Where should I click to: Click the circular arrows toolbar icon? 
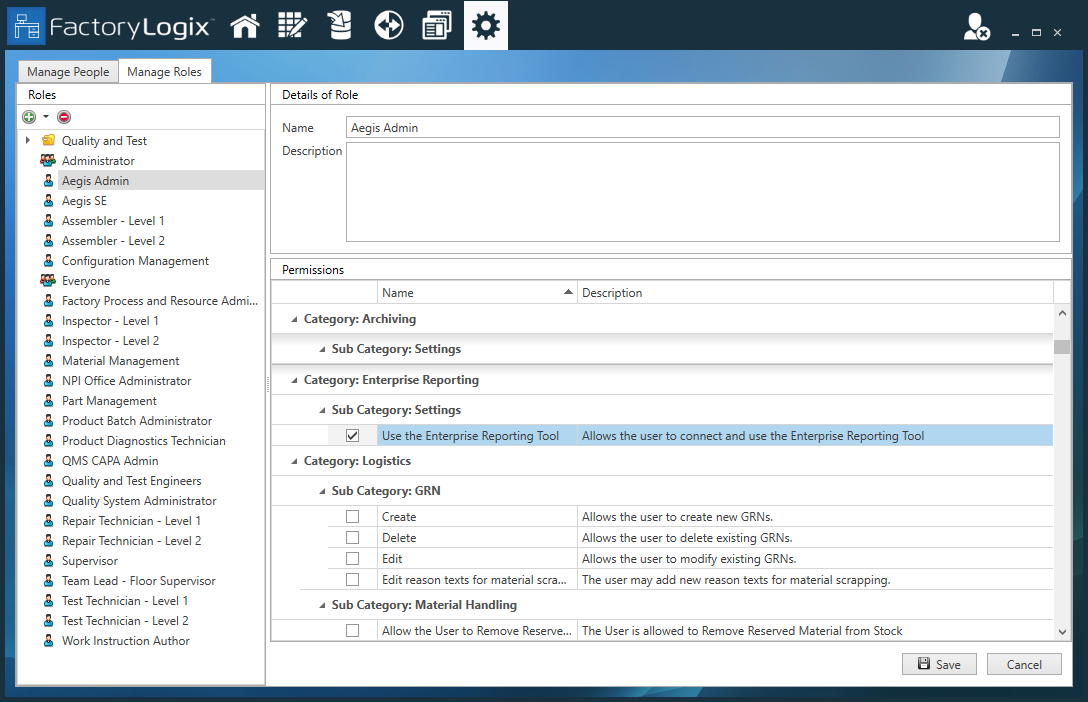389,25
